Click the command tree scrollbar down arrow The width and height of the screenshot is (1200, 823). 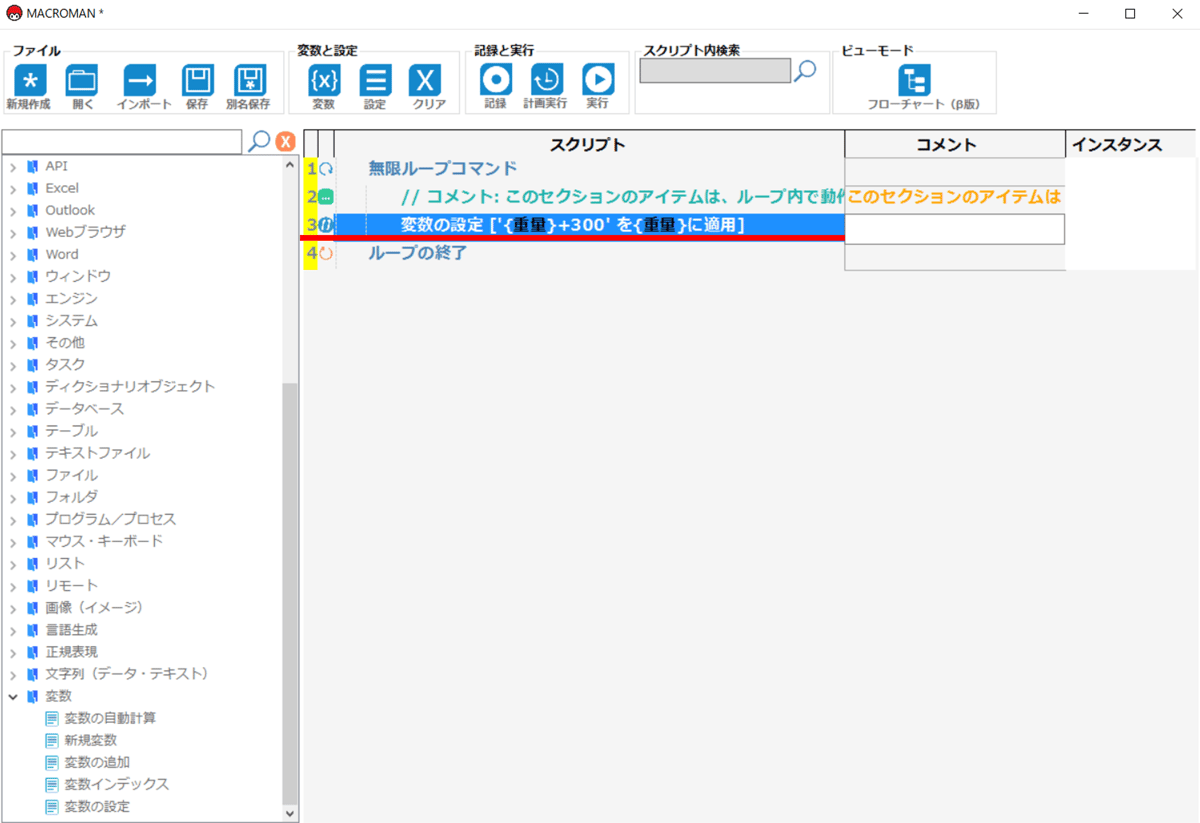pos(291,814)
